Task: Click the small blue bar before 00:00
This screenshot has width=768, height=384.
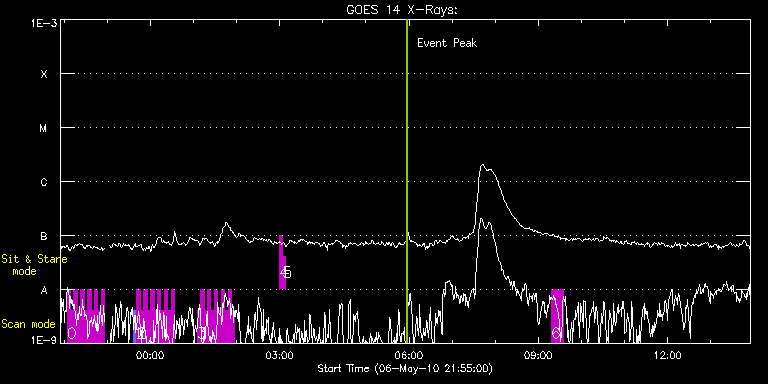Action: pyautogui.click(x=135, y=326)
